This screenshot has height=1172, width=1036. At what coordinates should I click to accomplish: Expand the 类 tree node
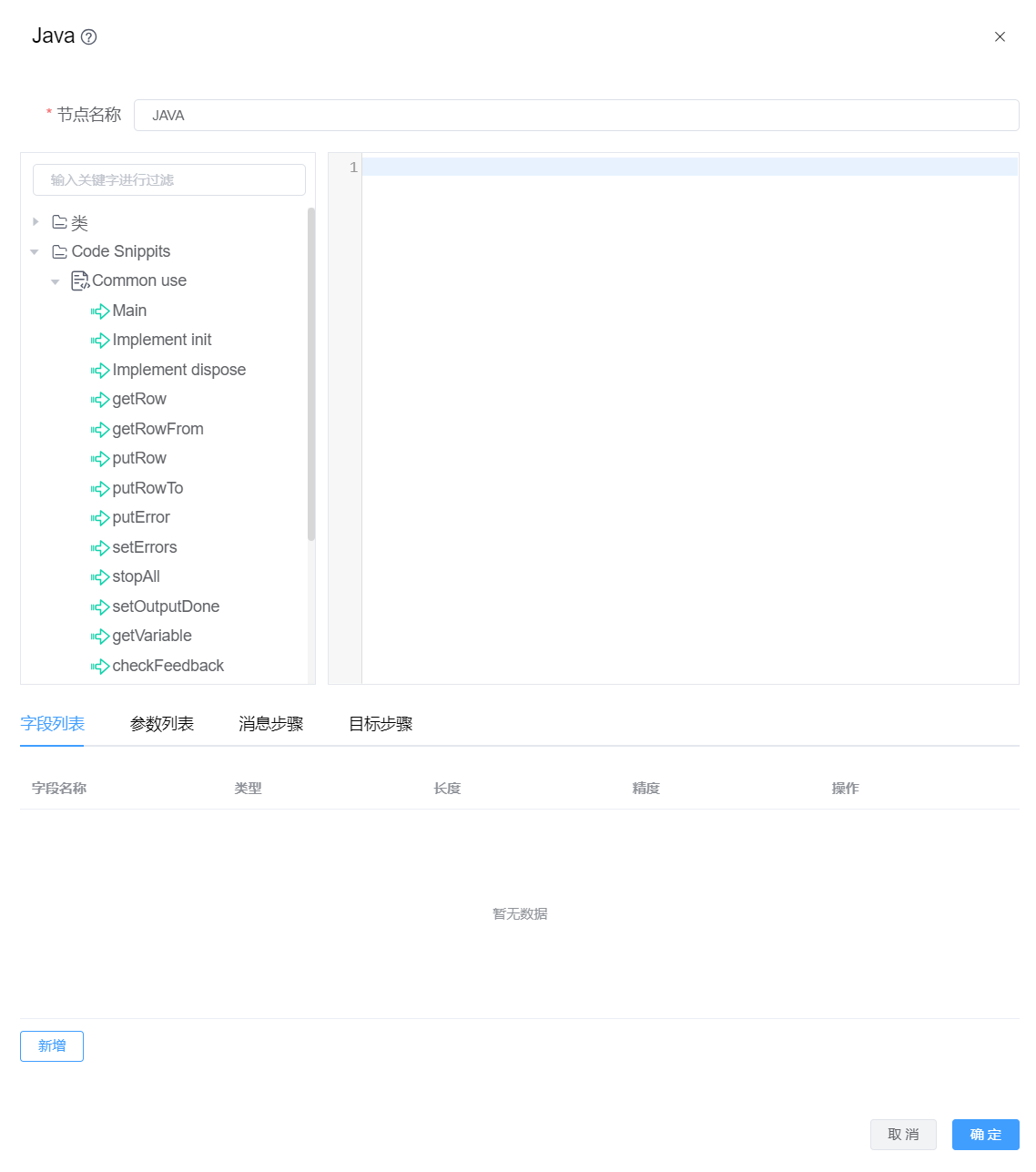[36, 222]
